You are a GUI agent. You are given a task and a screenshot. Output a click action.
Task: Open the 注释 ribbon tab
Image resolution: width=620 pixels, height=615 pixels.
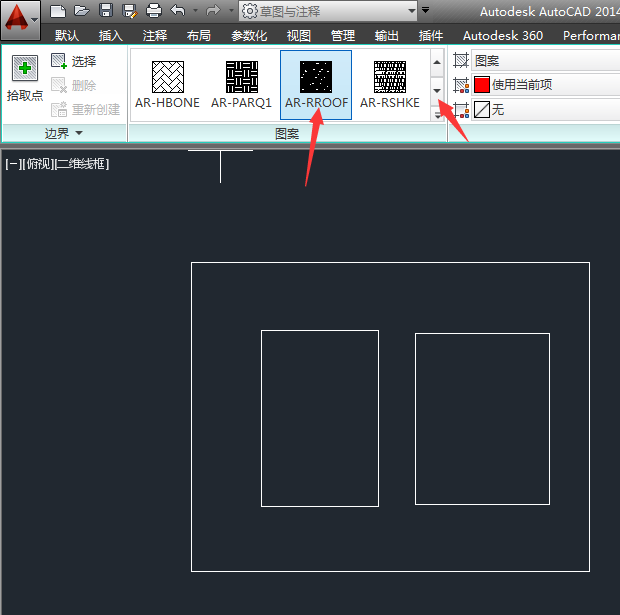coord(155,36)
